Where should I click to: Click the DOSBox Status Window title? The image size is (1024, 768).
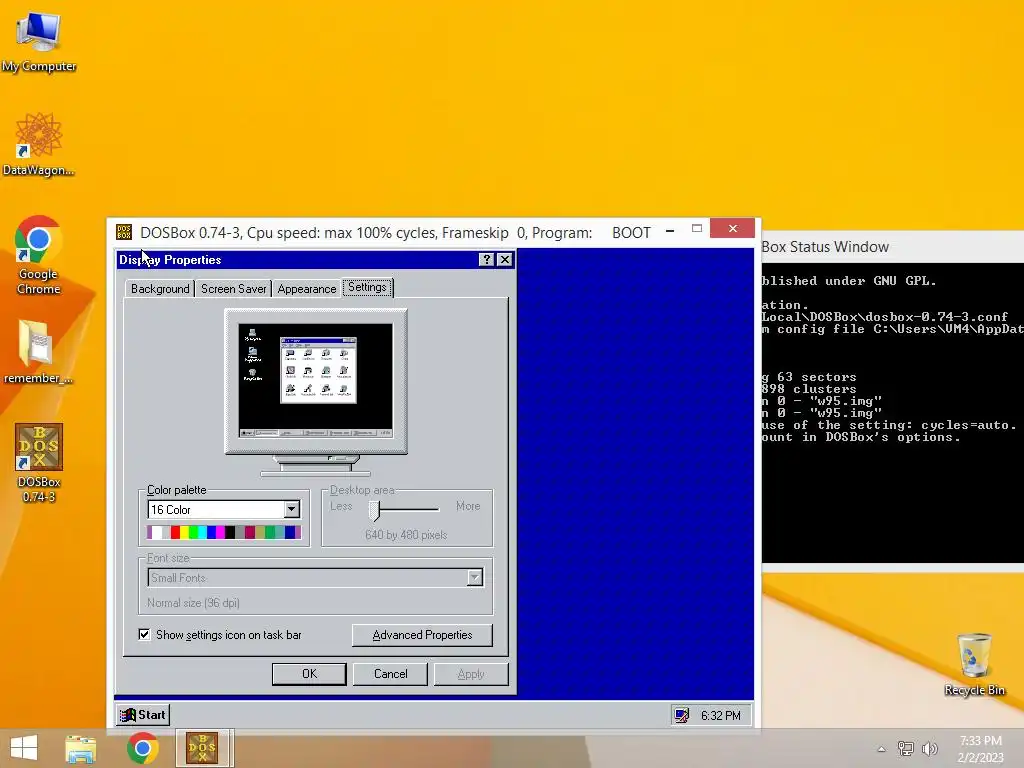[825, 247]
